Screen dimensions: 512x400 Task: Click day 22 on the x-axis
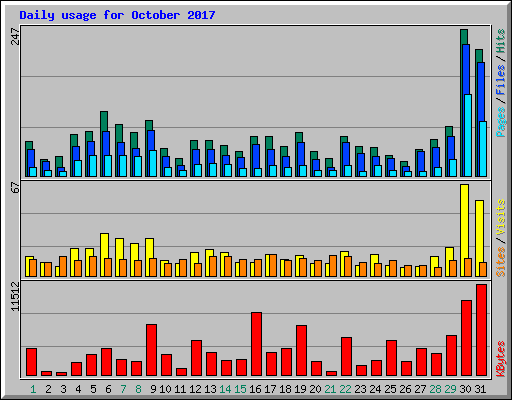pos(345,389)
